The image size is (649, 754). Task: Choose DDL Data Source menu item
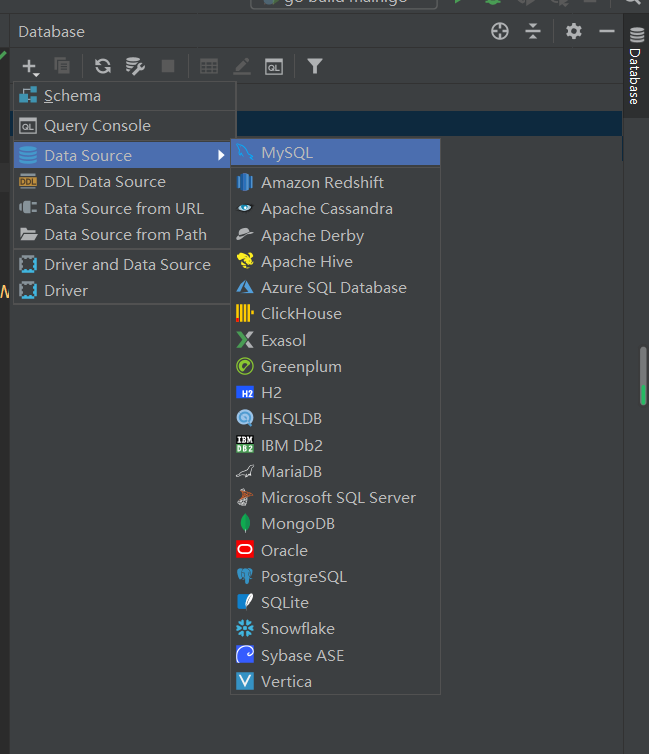click(122, 182)
